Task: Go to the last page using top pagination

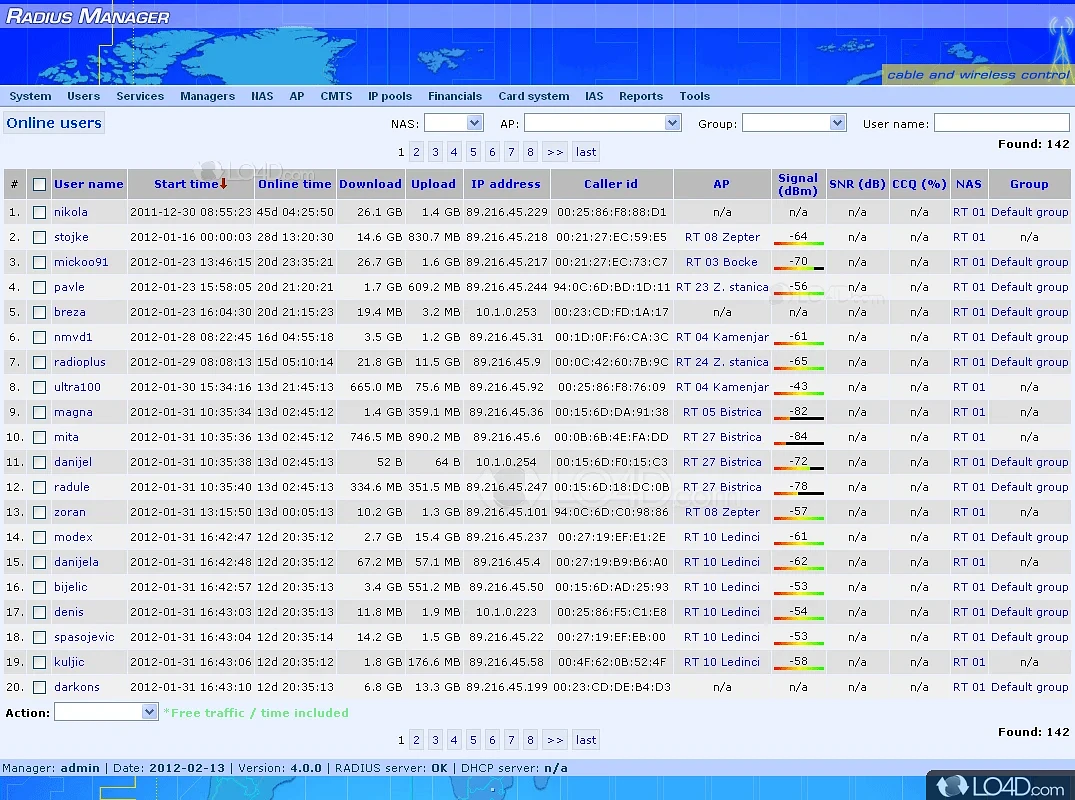Action: [x=586, y=152]
